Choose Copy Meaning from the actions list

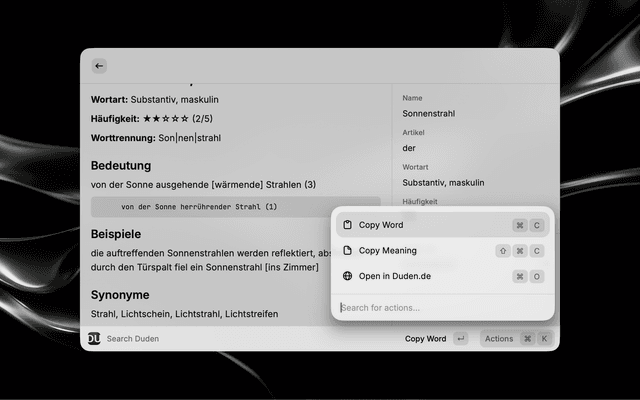(387, 251)
